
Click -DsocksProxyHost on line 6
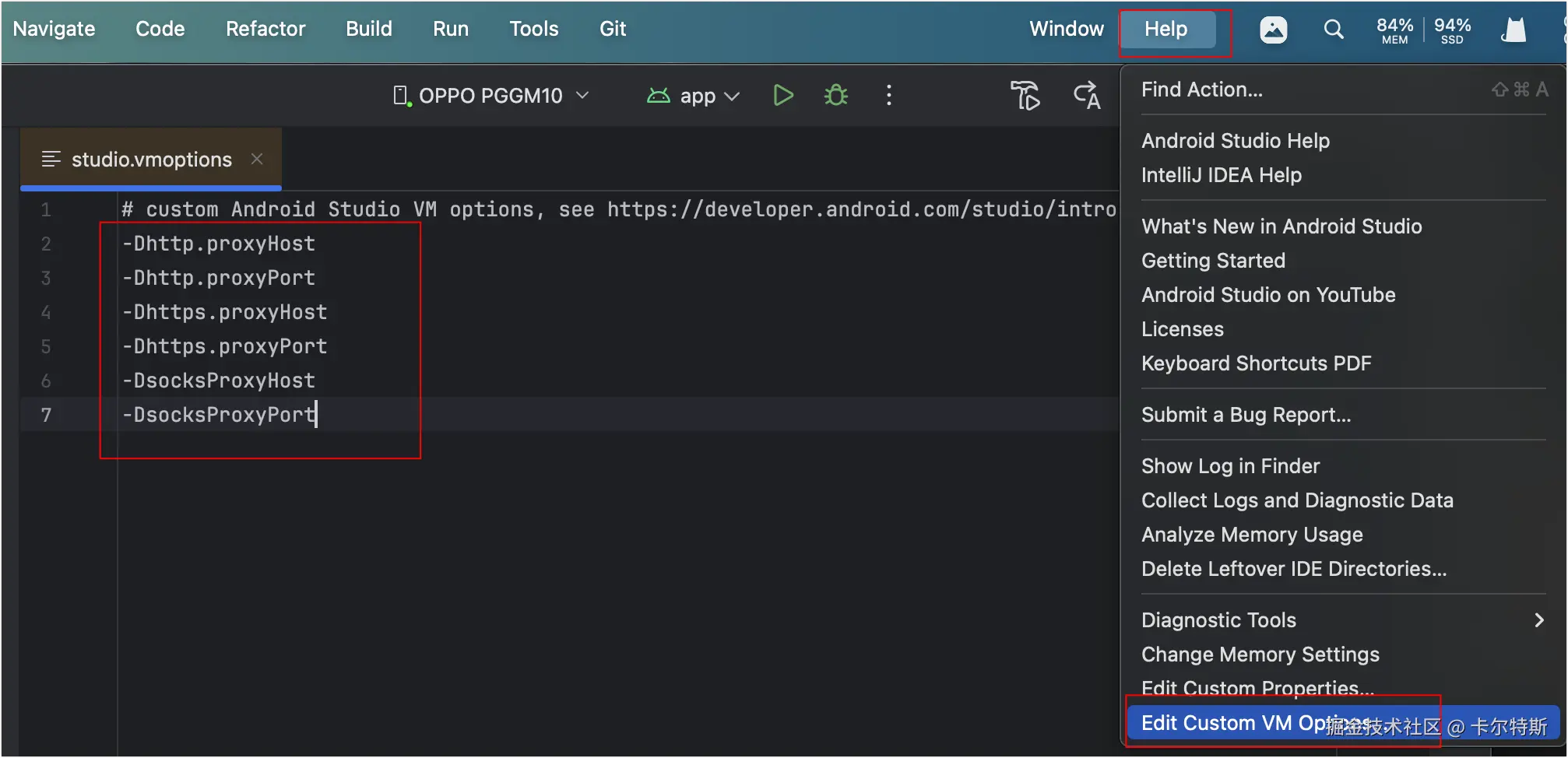219,381
